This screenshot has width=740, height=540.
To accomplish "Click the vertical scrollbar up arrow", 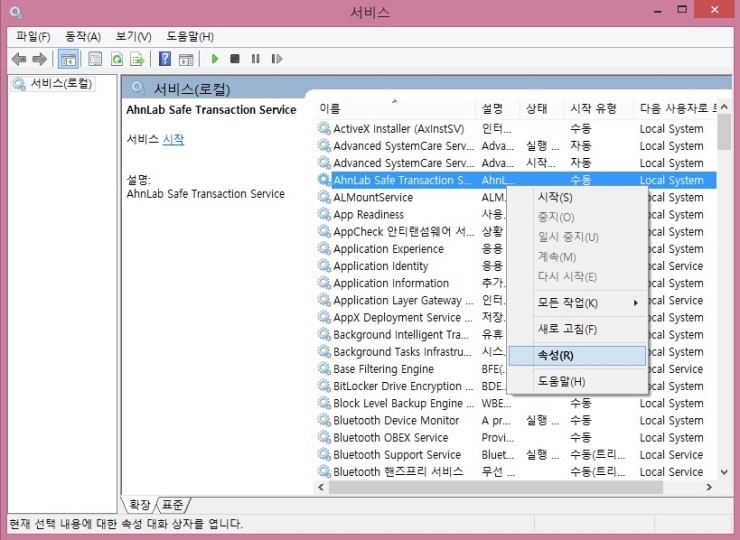I will pyautogui.click(x=724, y=107).
